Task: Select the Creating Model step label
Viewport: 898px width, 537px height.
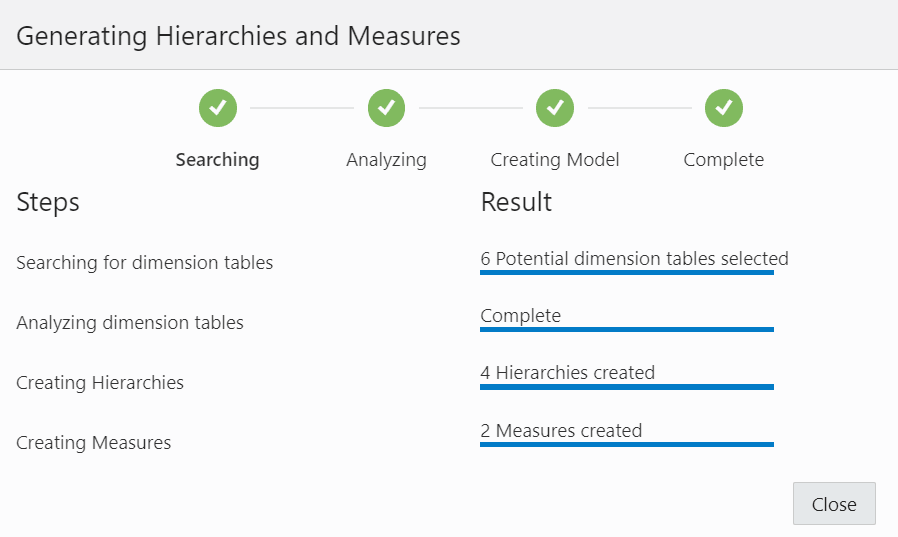Action: [555, 160]
